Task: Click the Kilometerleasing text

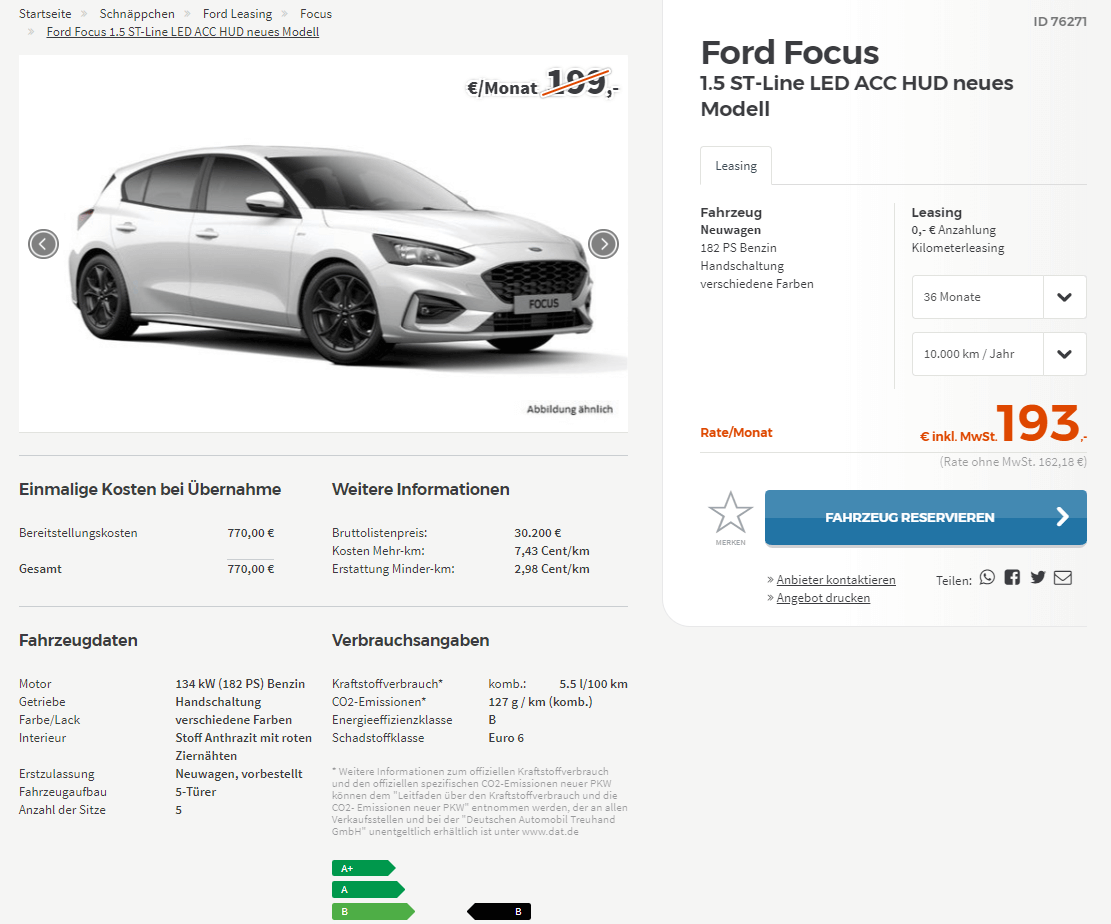Action: pyautogui.click(x=958, y=248)
